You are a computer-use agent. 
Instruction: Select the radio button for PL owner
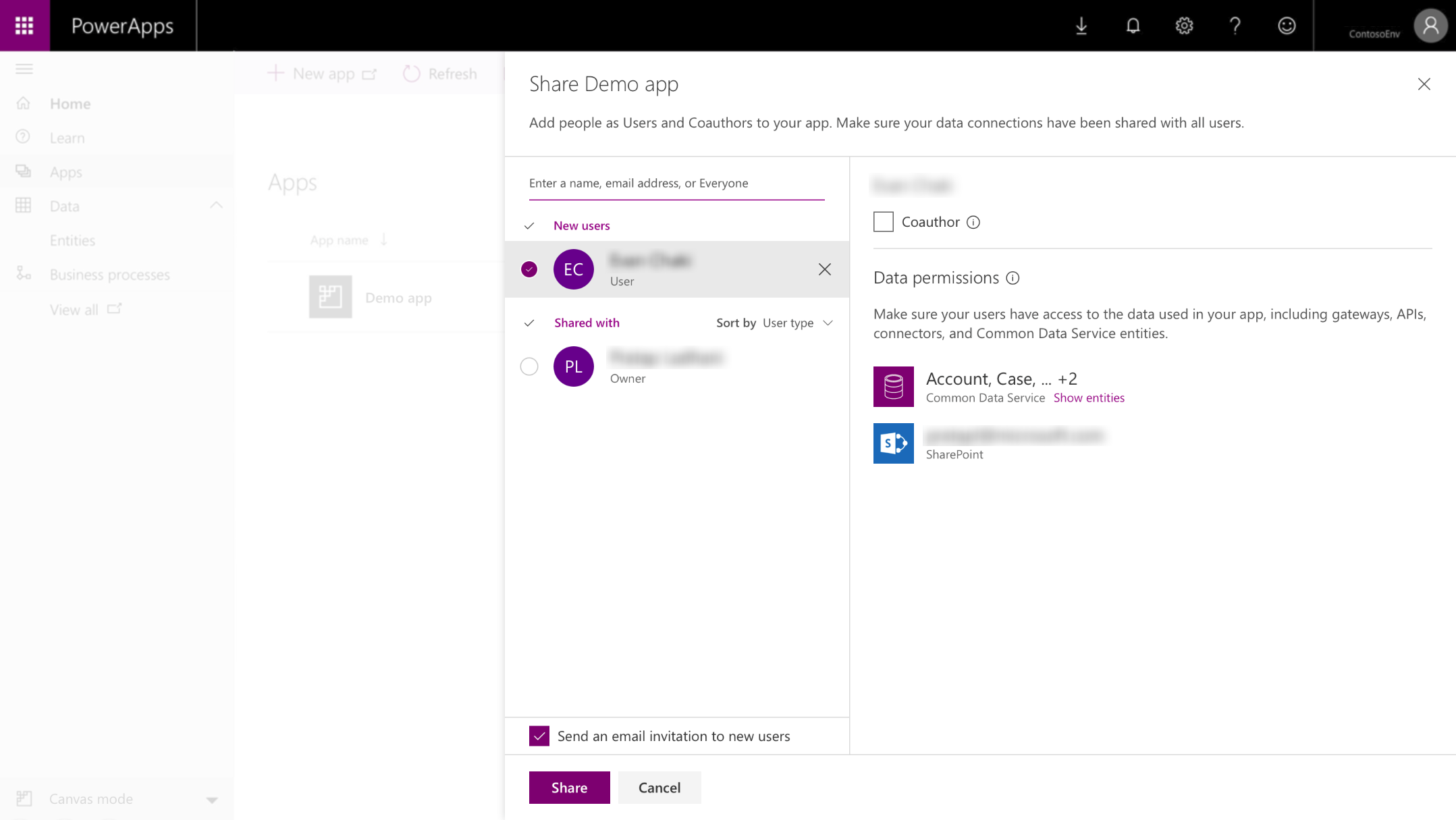(x=529, y=366)
